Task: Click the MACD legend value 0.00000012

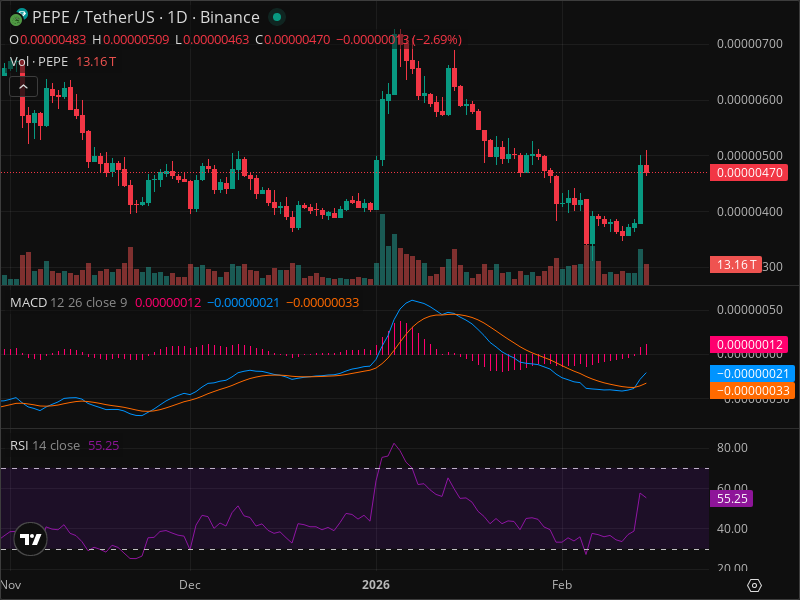Action: pyautogui.click(x=168, y=303)
